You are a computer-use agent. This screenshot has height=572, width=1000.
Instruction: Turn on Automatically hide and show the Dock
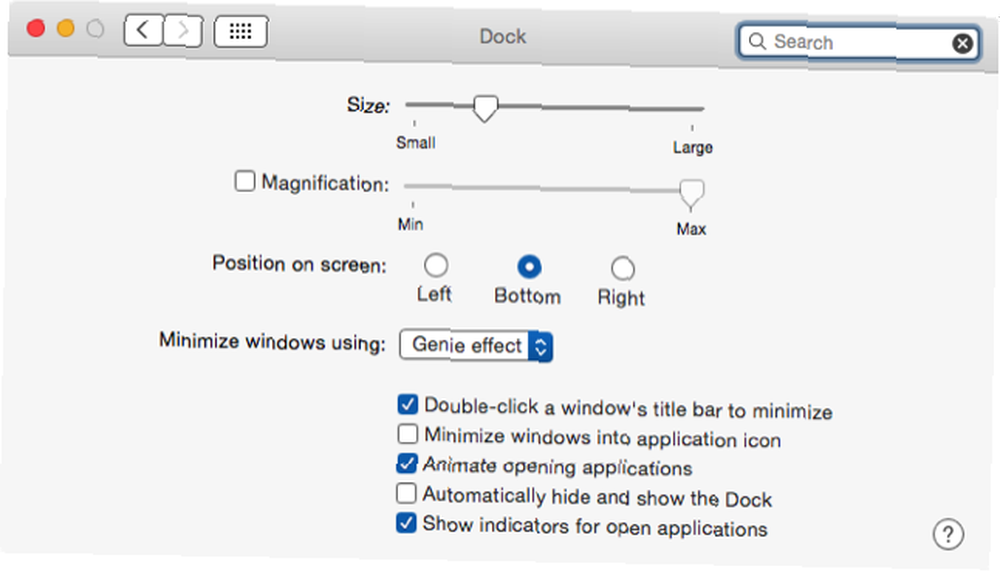point(406,493)
